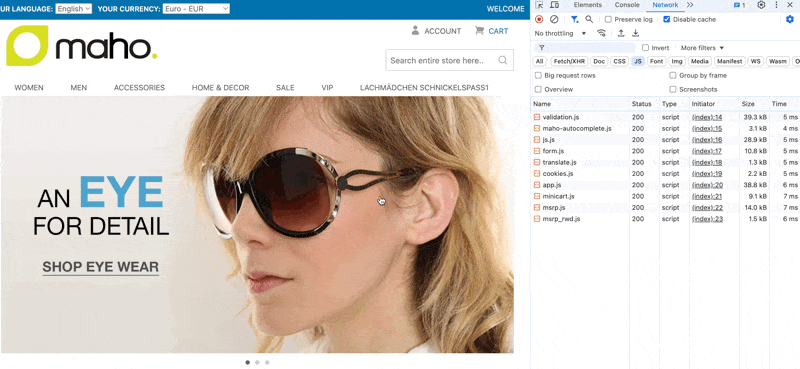
Task: Enable the Preserve log checkbox
Action: coord(608,19)
